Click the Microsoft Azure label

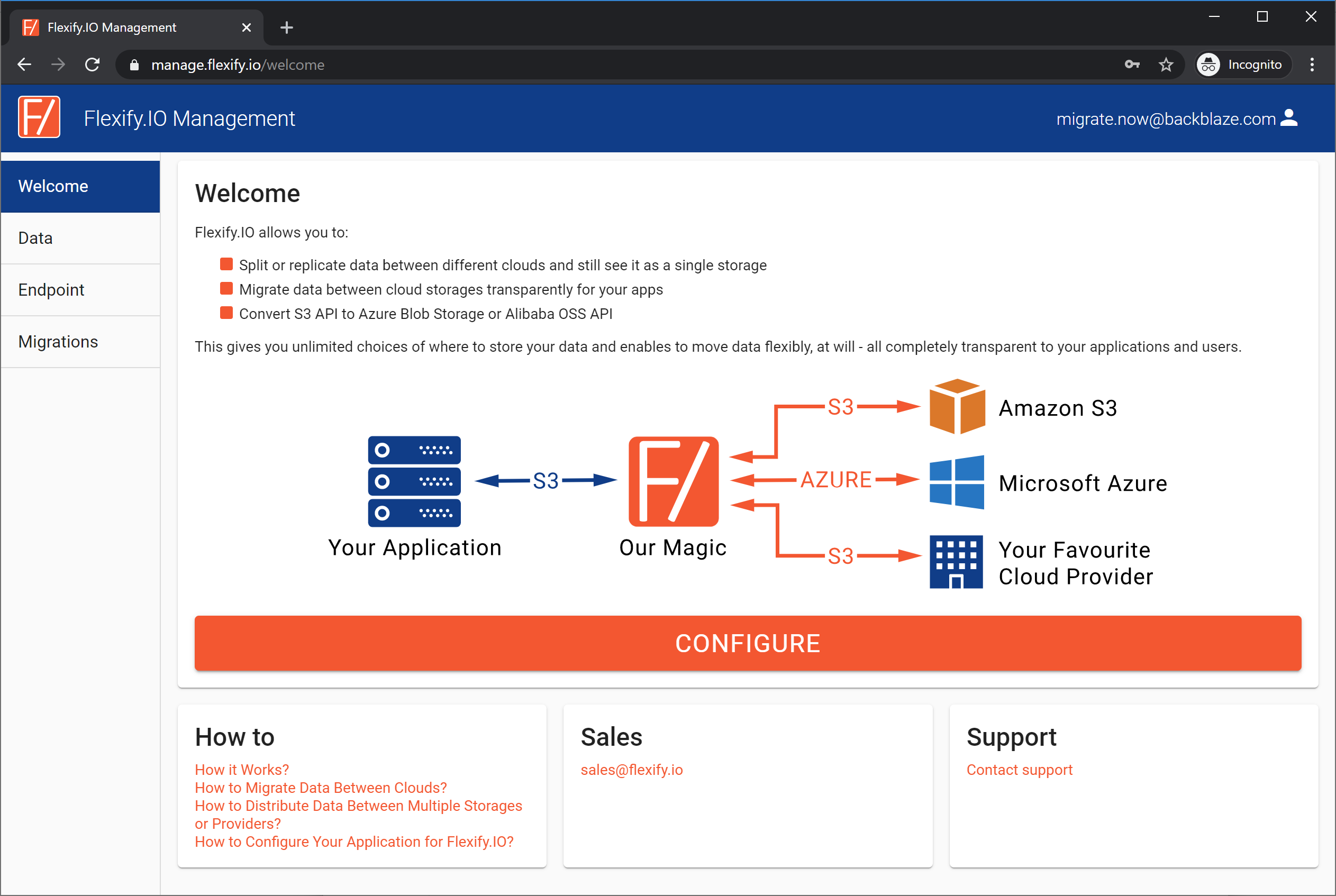(x=1083, y=483)
